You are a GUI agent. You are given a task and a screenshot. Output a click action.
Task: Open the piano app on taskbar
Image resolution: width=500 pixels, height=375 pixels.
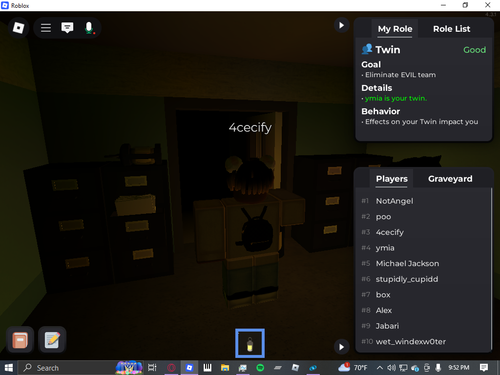(x=207, y=368)
